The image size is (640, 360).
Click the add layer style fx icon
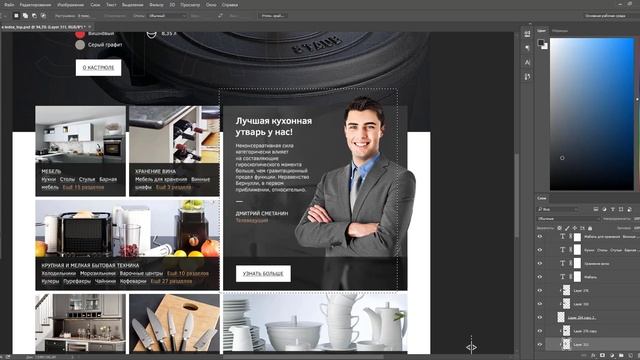[594, 356]
